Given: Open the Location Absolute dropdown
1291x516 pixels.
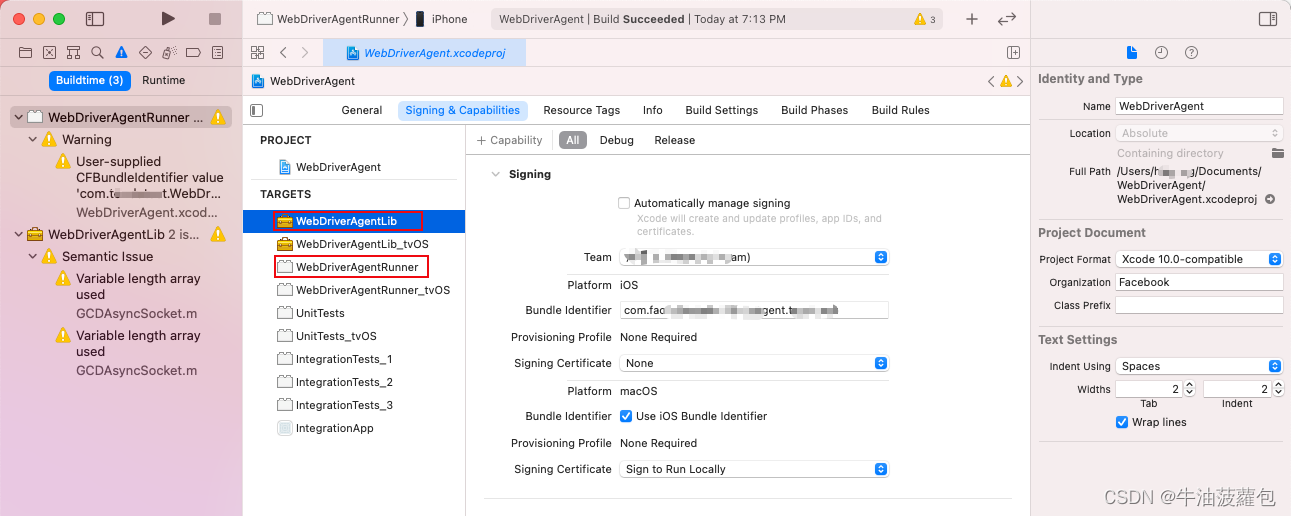Looking at the screenshot, I should 1199,133.
